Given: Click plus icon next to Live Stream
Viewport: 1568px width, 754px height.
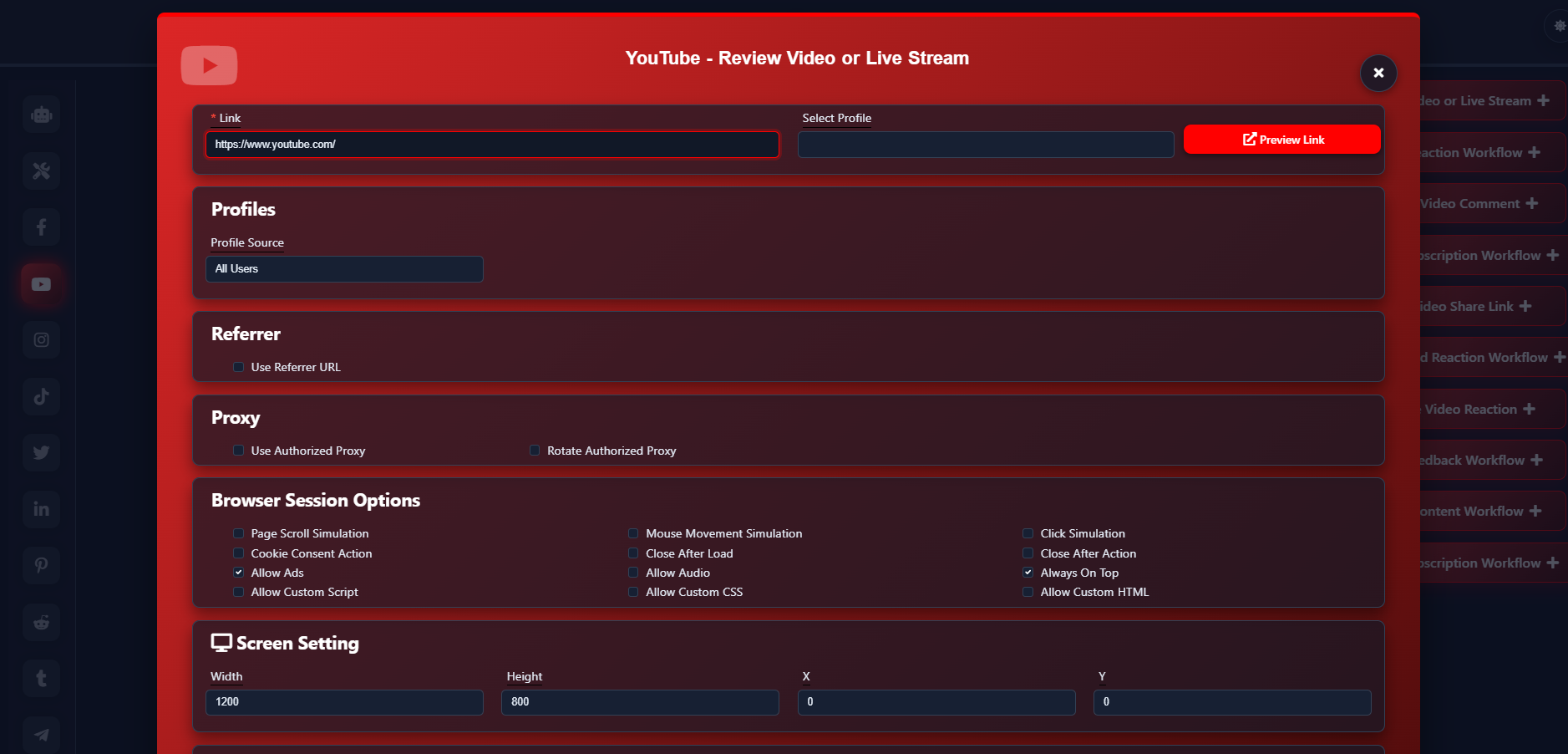Looking at the screenshot, I should [x=1543, y=100].
